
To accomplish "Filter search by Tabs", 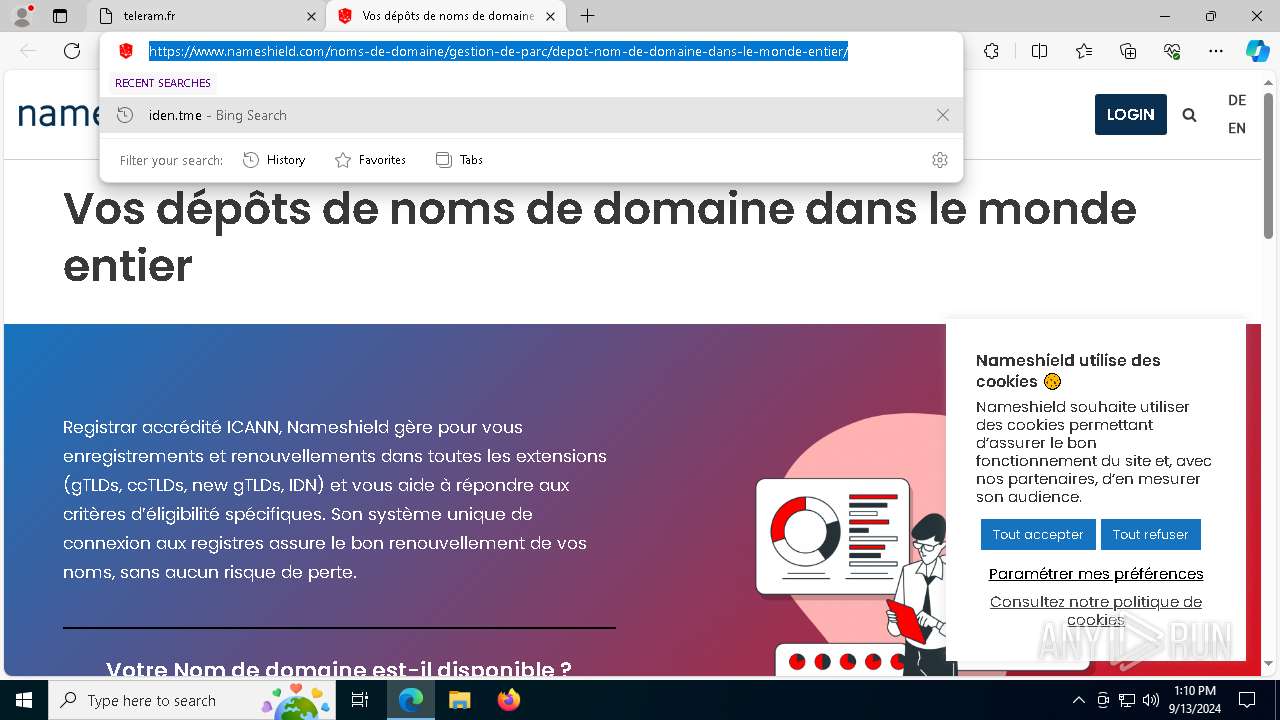I will coord(460,160).
